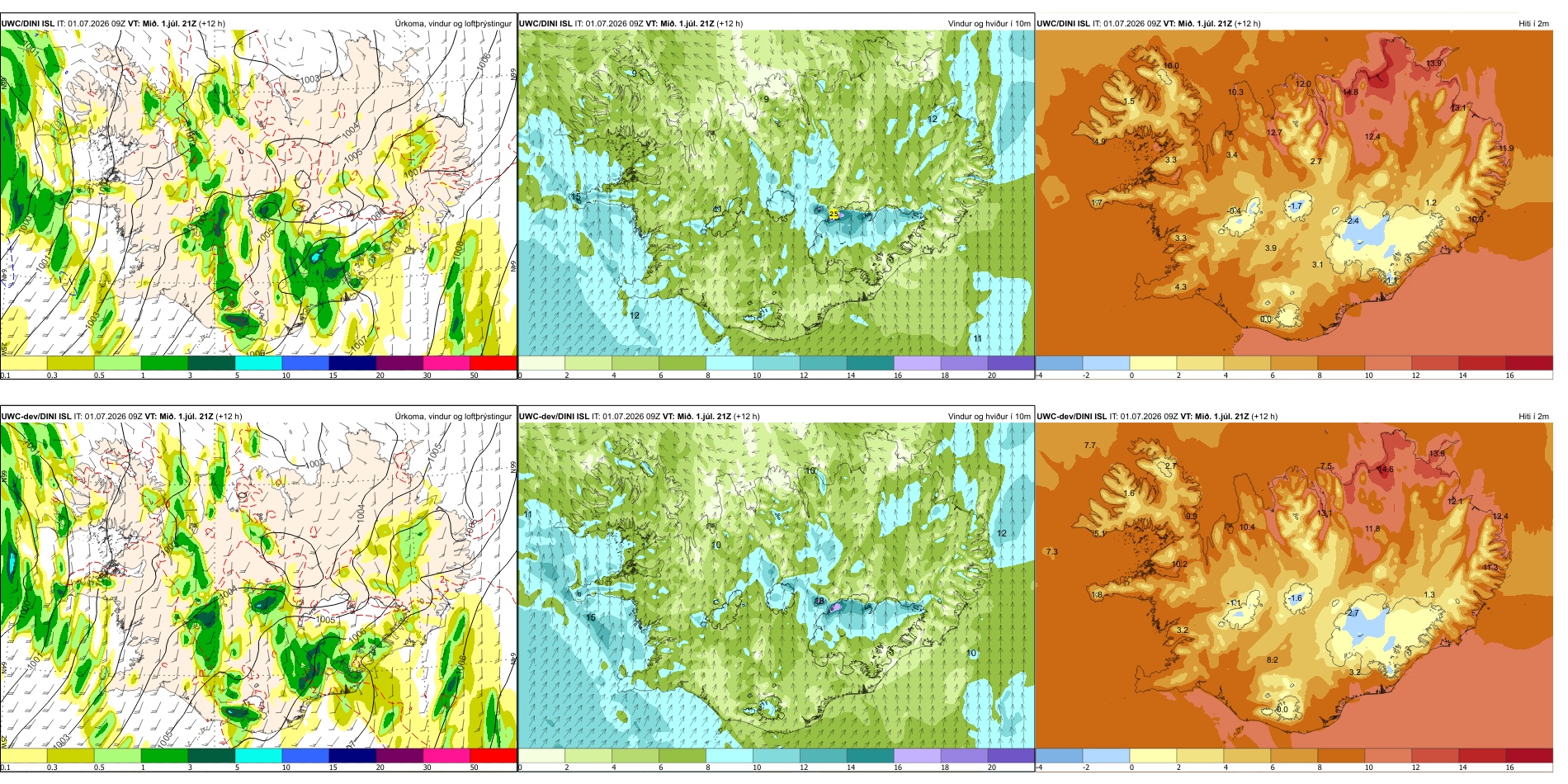Image resolution: width=1568 pixels, height=784 pixels.
Task: Click the 10.0 value on top temperature map
Action: pos(1171,66)
